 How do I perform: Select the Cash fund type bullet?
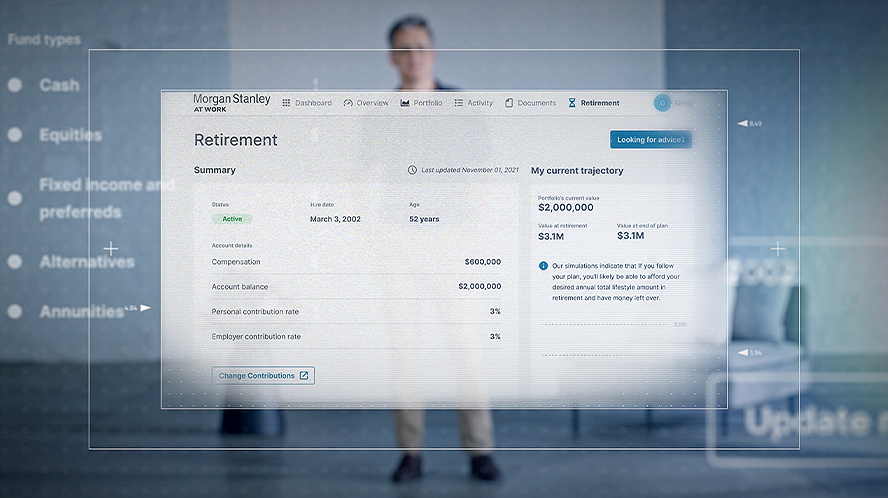[15, 85]
